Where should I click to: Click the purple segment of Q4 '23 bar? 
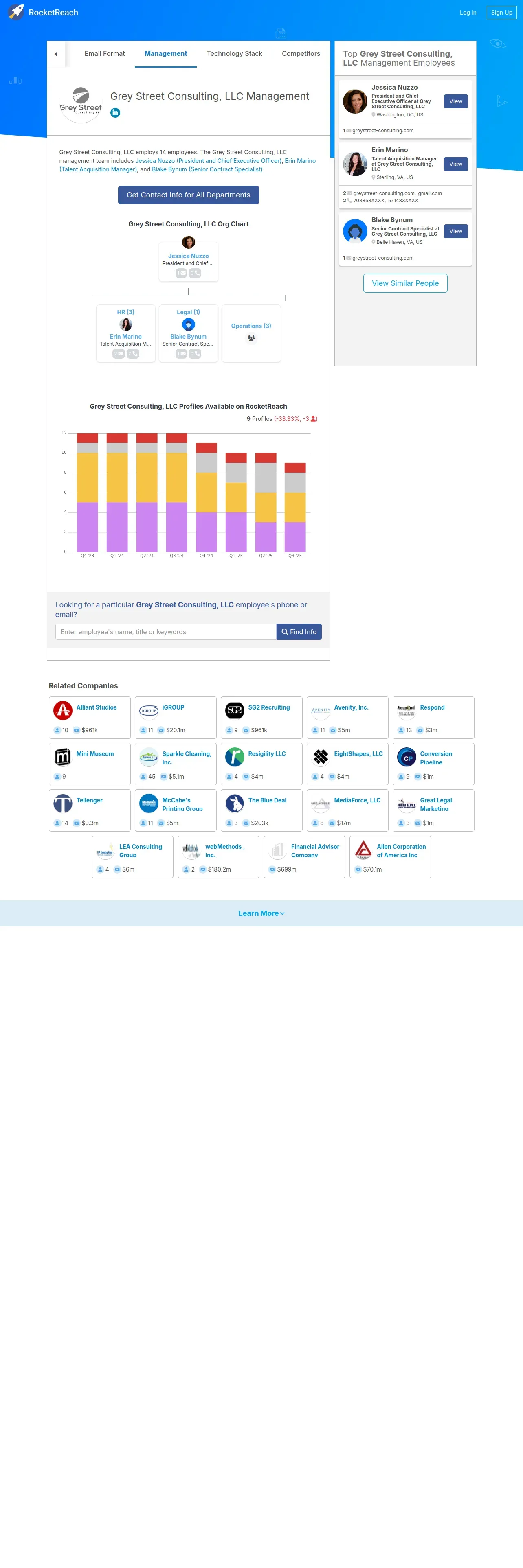pyautogui.click(x=88, y=526)
